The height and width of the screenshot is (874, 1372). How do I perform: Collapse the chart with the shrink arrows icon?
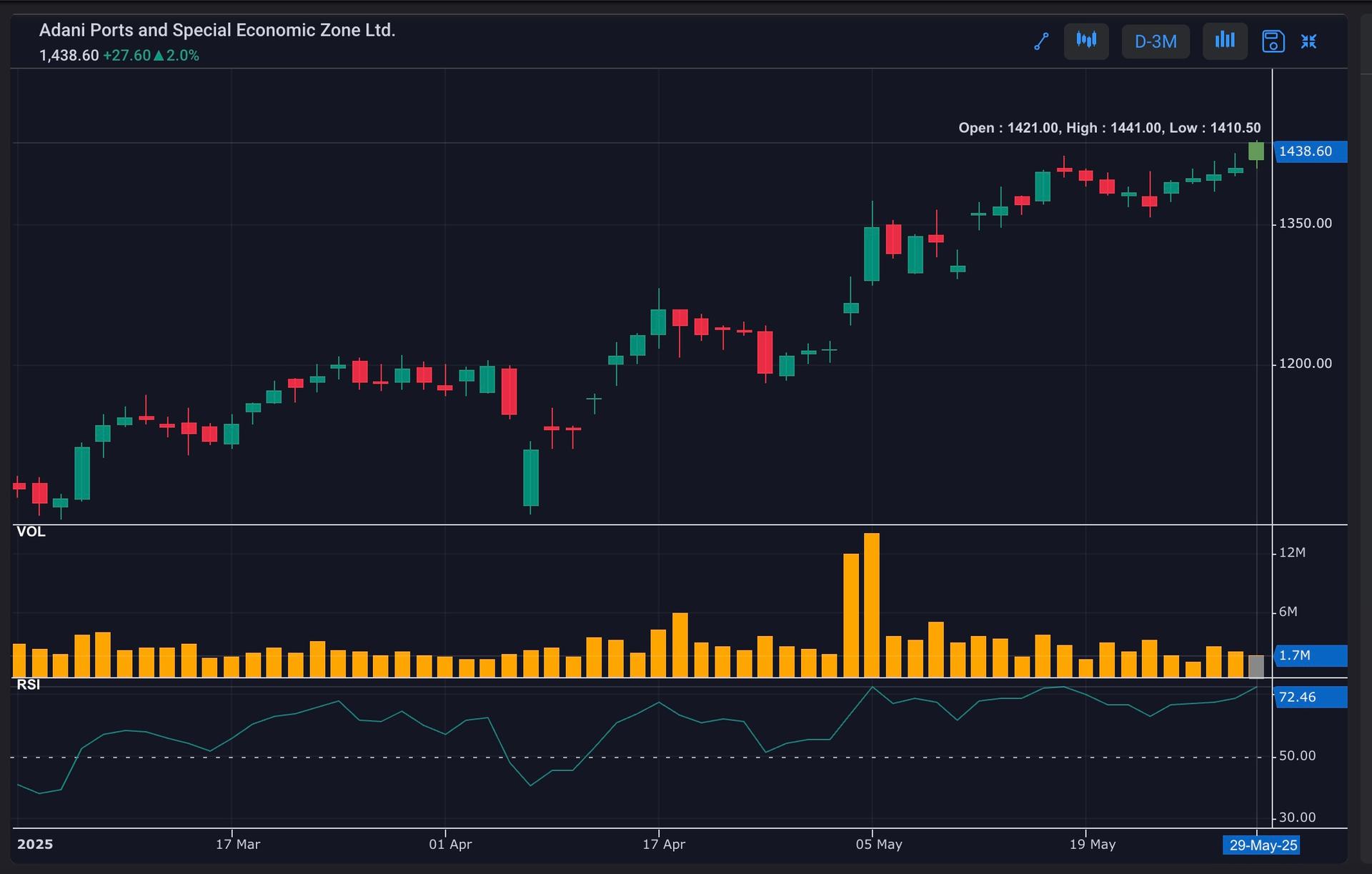pos(1308,41)
